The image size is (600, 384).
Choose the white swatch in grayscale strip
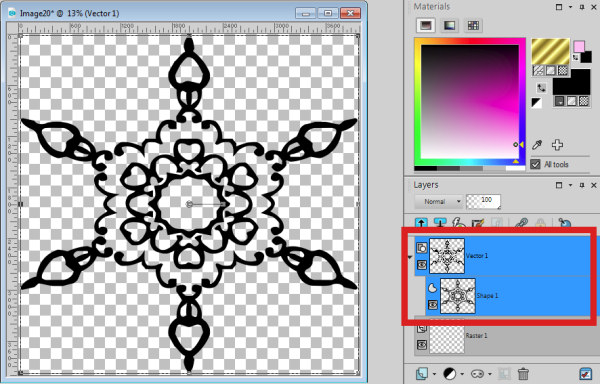pos(515,168)
